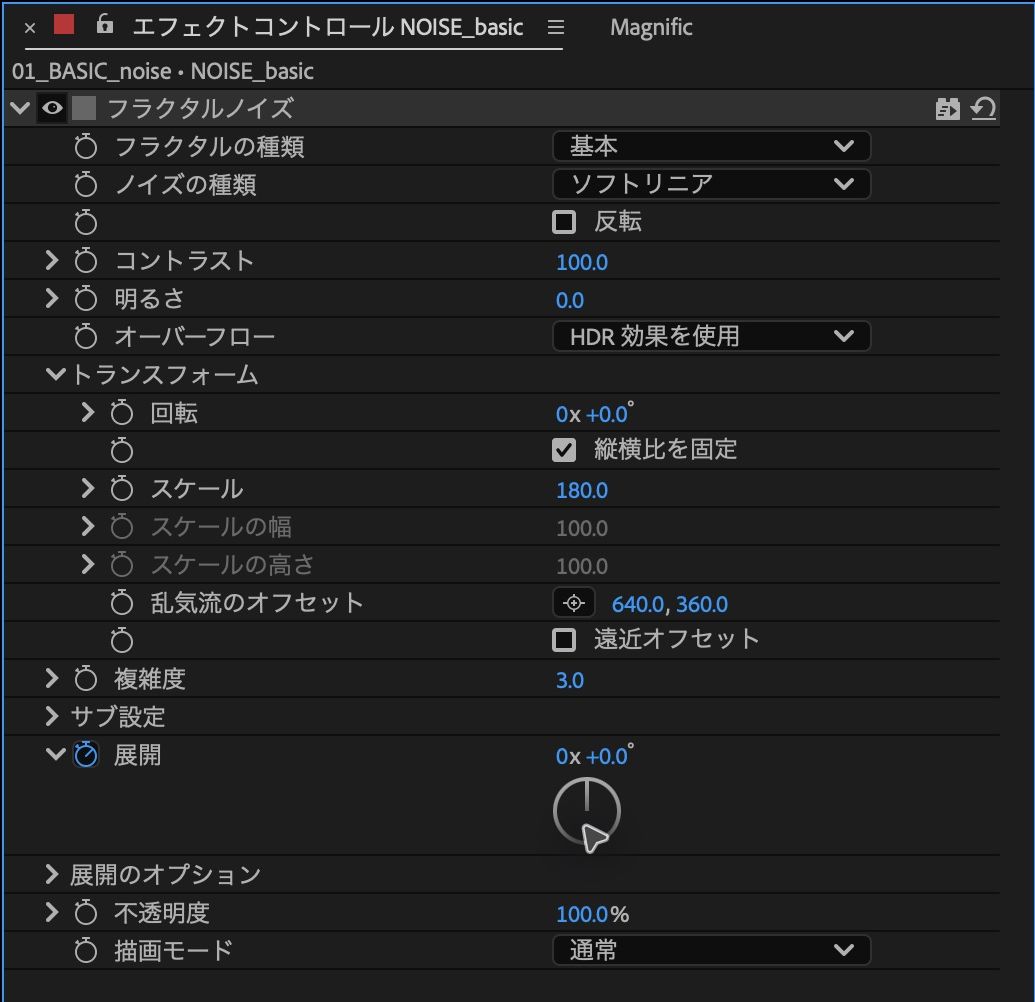The height and width of the screenshot is (1002, 1035).
Task: Open 描画モード dropdown showing 通常
Action: pyautogui.click(x=712, y=950)
